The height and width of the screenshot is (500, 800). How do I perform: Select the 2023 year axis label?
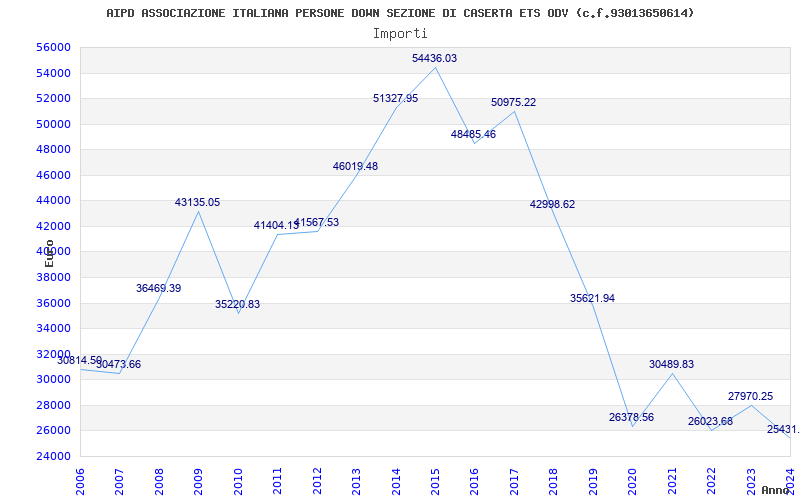click(x=751, y=482)
